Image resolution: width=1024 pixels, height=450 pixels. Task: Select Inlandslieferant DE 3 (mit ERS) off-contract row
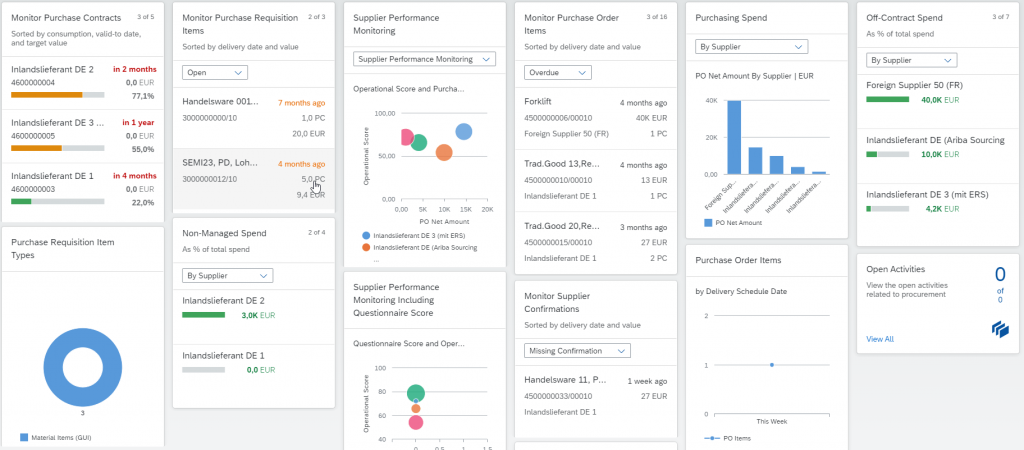point(938,210)
